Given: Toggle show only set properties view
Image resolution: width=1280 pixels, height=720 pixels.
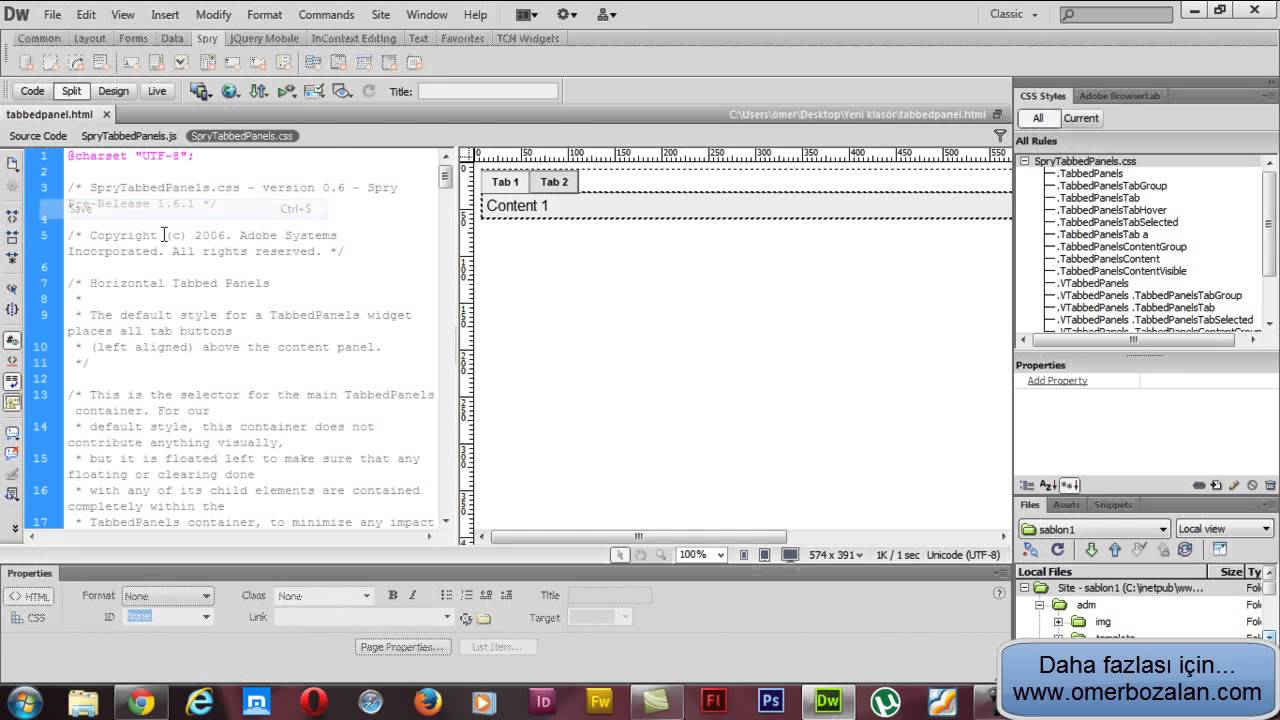Looking at the screenshot, I should click(x=1069, y=485).
